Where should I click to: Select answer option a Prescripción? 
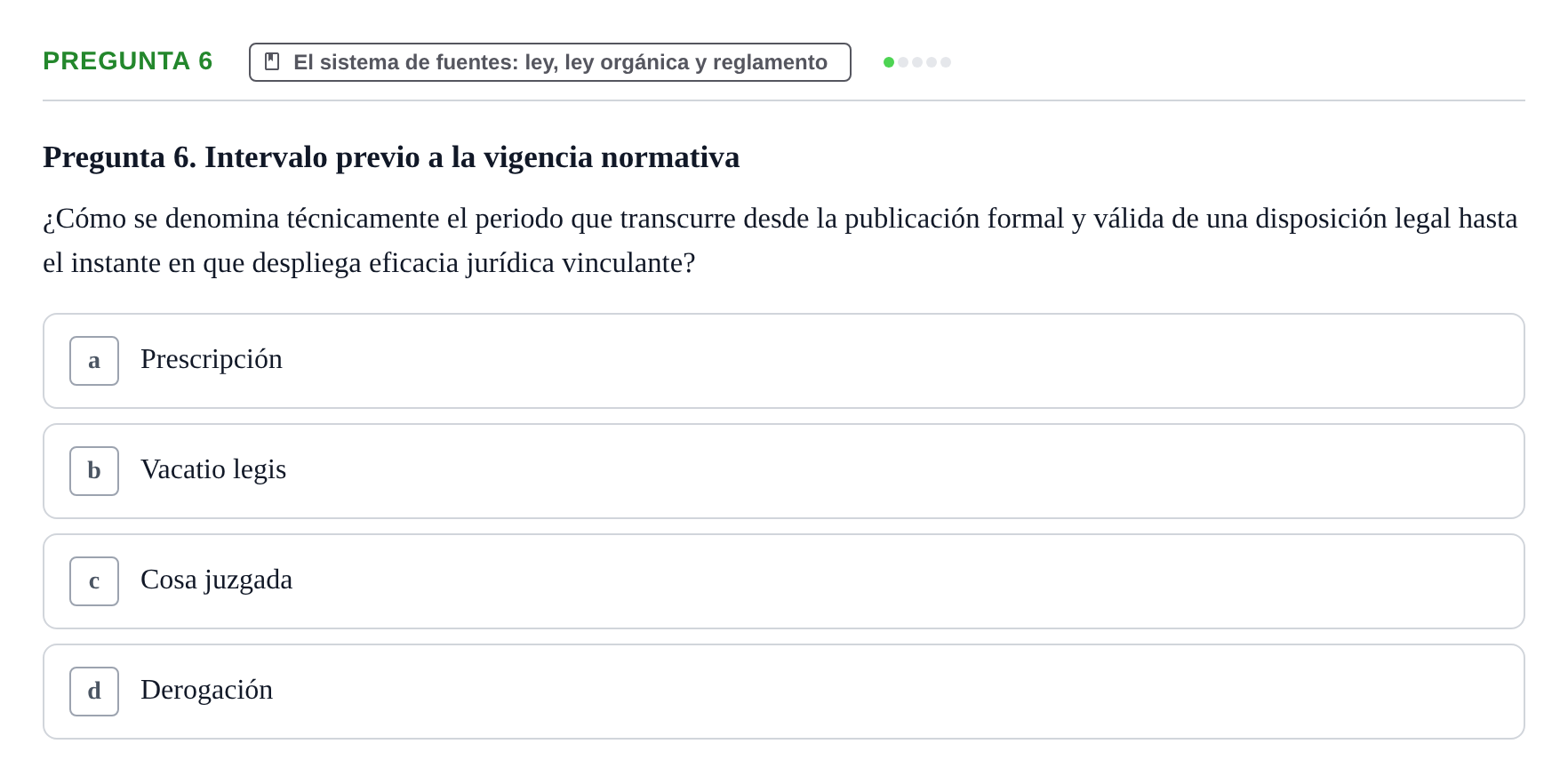pos(784,361)
